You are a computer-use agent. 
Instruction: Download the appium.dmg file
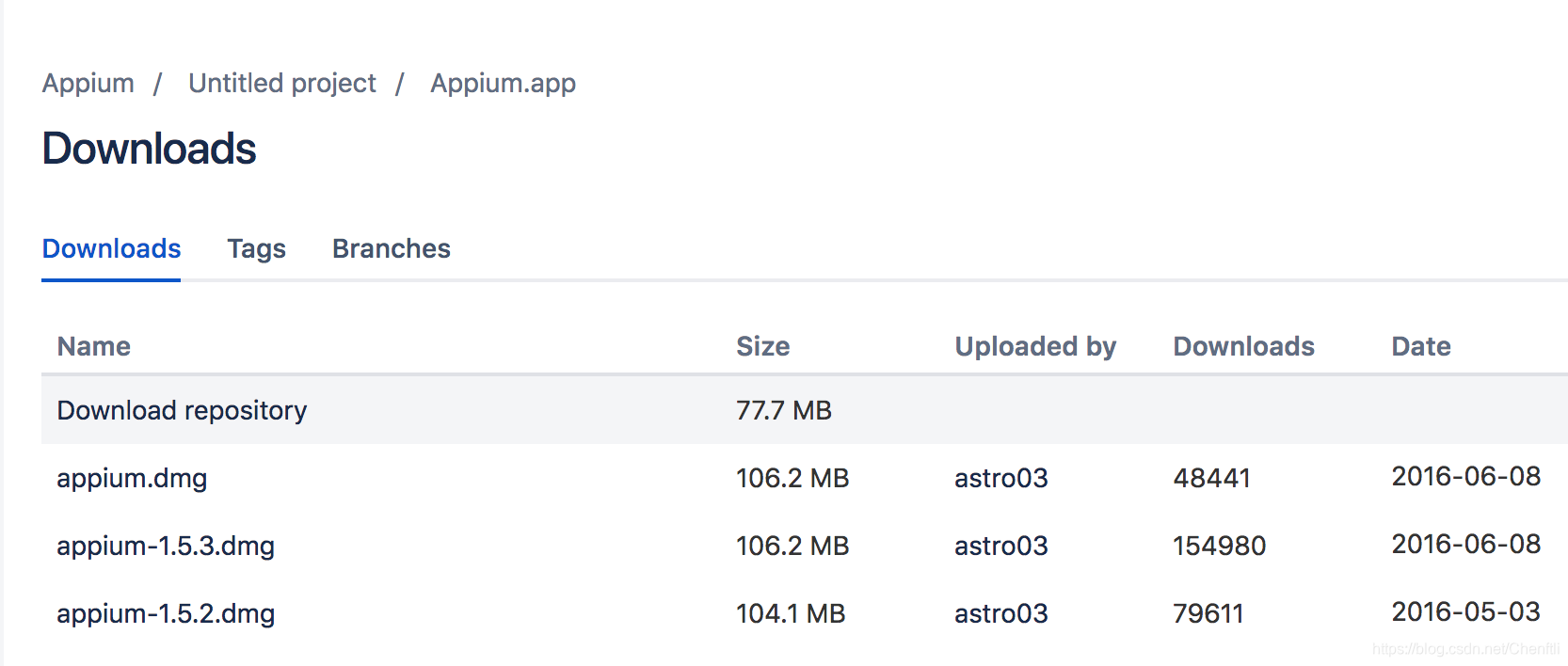(132, 479)
